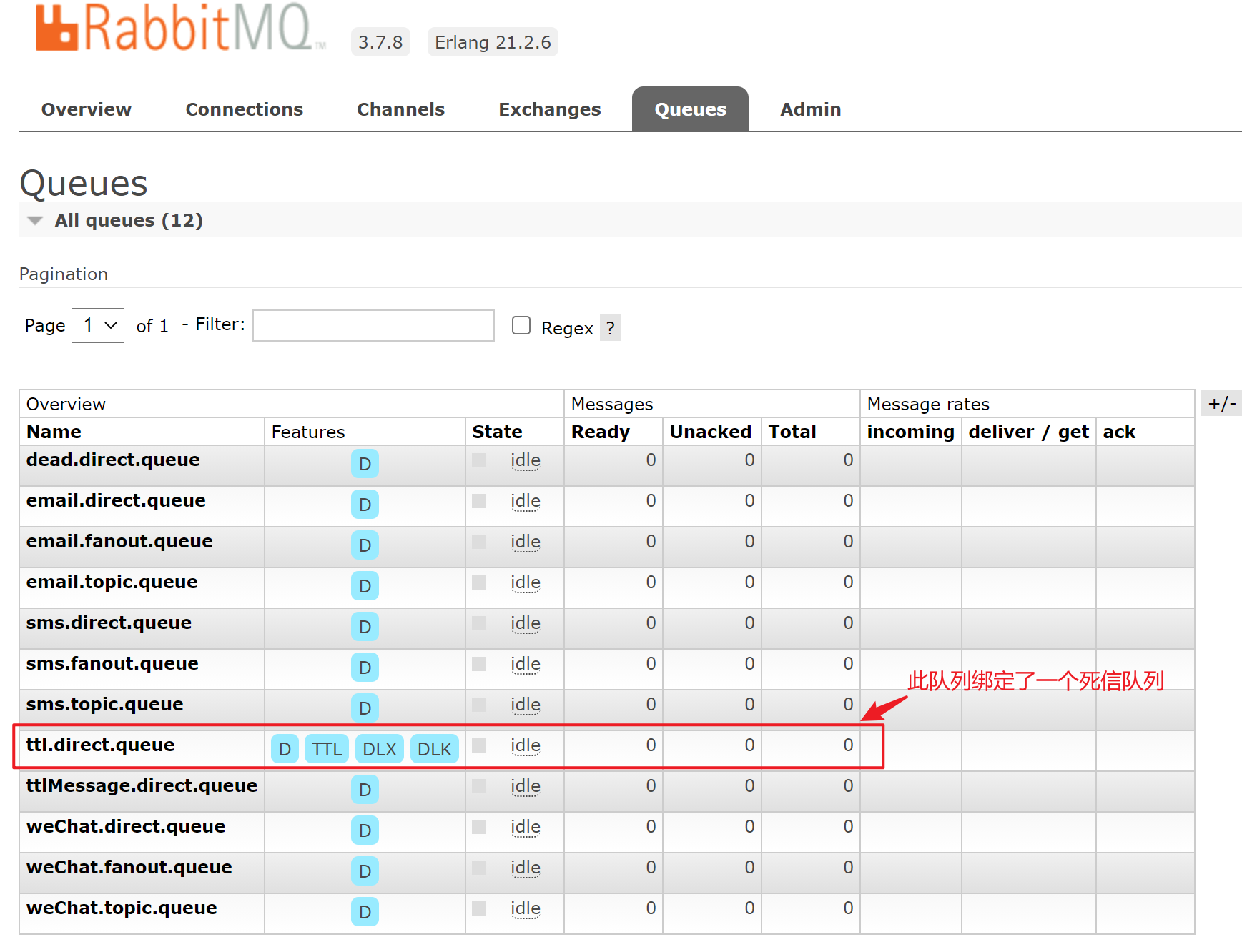Click the D badge for dead.direct.queue
Viewport: 1242px width, 952px height.
365,464
